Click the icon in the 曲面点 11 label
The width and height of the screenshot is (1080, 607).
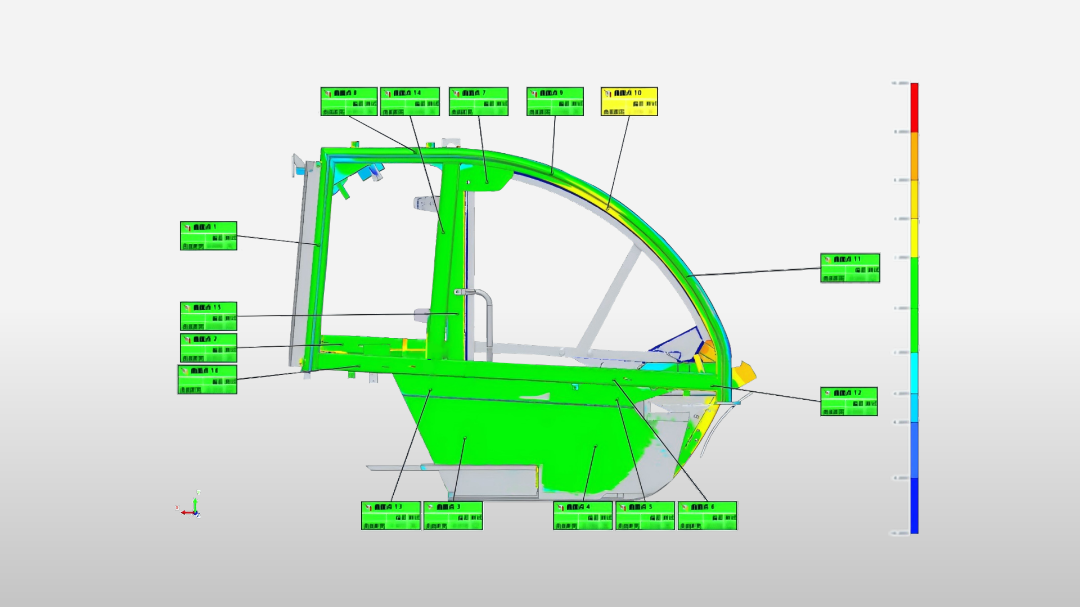pyautogui.click(x=827, y=259)
